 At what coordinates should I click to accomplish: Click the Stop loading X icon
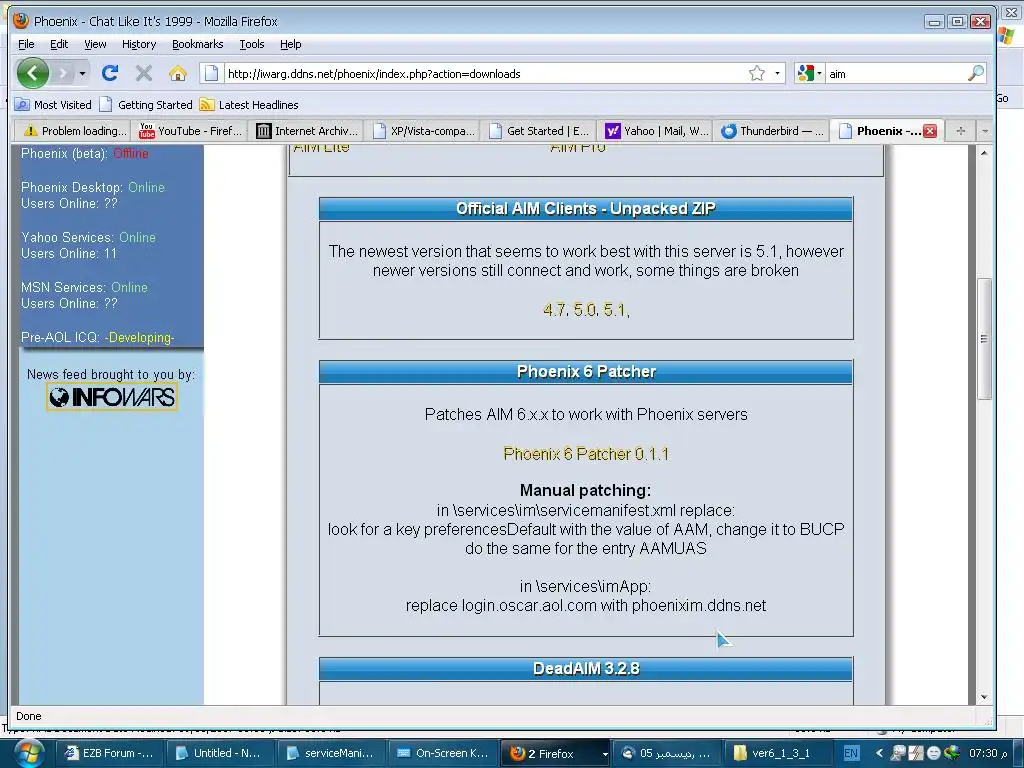point(144,73)
